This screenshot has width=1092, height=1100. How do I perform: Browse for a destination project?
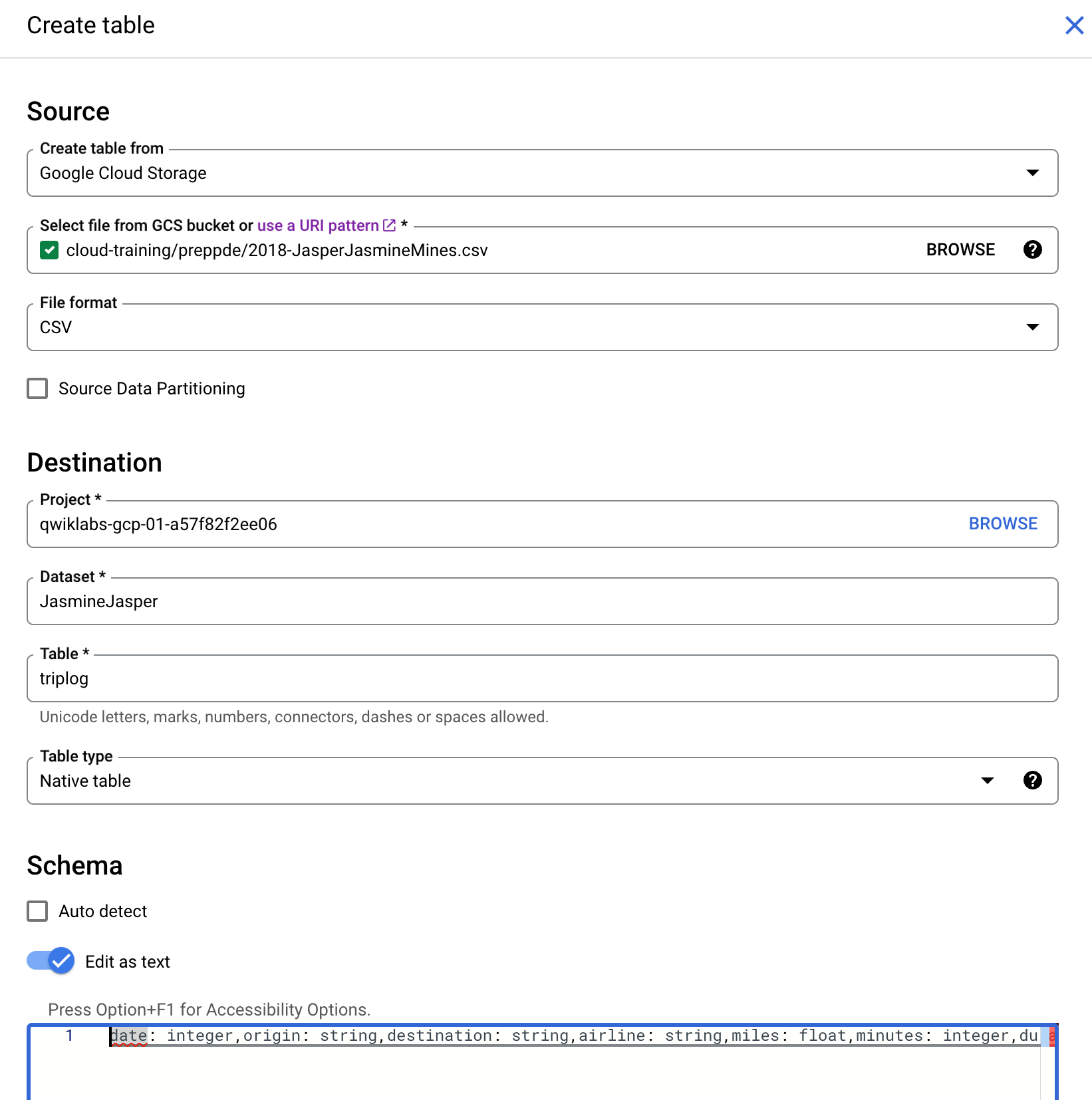1003,523
